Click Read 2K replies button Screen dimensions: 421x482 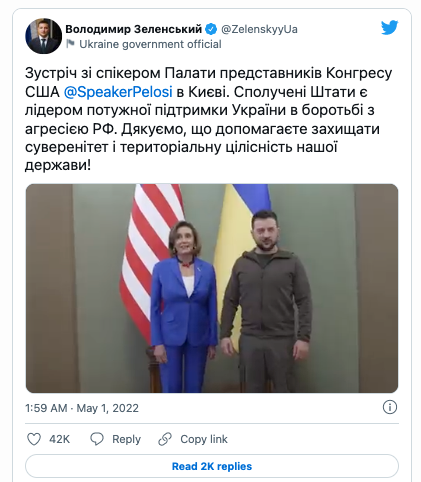[212, 466]
